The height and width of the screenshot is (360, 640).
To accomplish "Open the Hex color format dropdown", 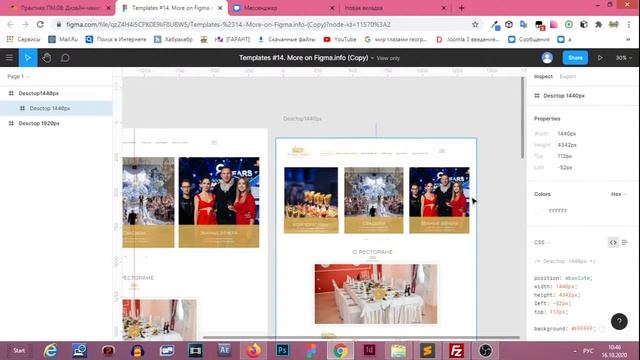I will tap(619, 194).
